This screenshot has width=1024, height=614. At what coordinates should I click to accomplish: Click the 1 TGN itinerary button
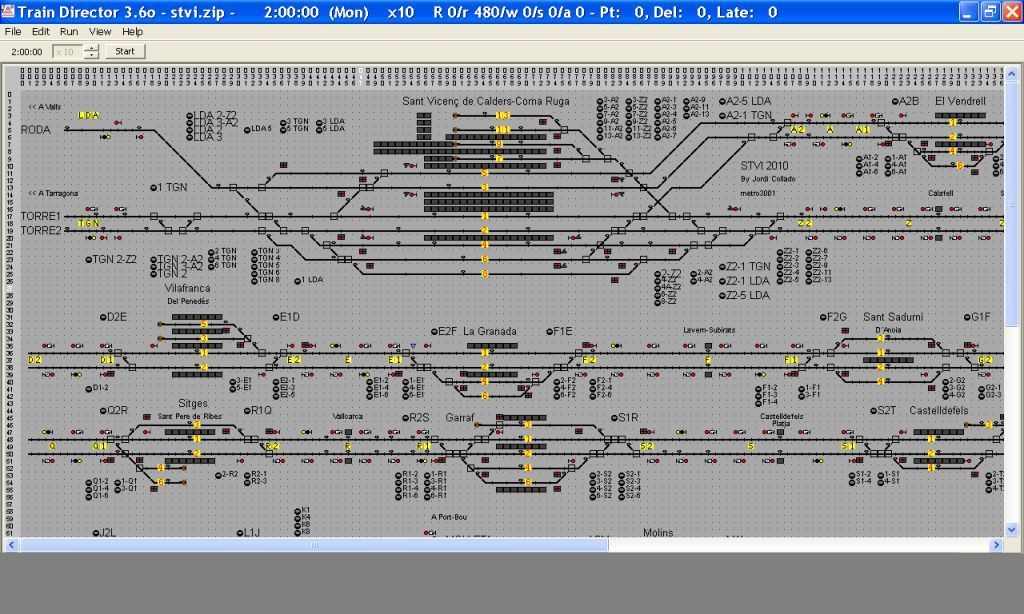155,187
